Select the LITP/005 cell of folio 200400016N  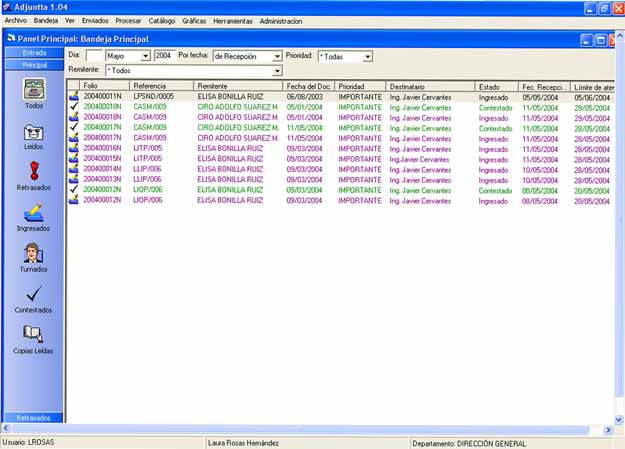point(147,148)
